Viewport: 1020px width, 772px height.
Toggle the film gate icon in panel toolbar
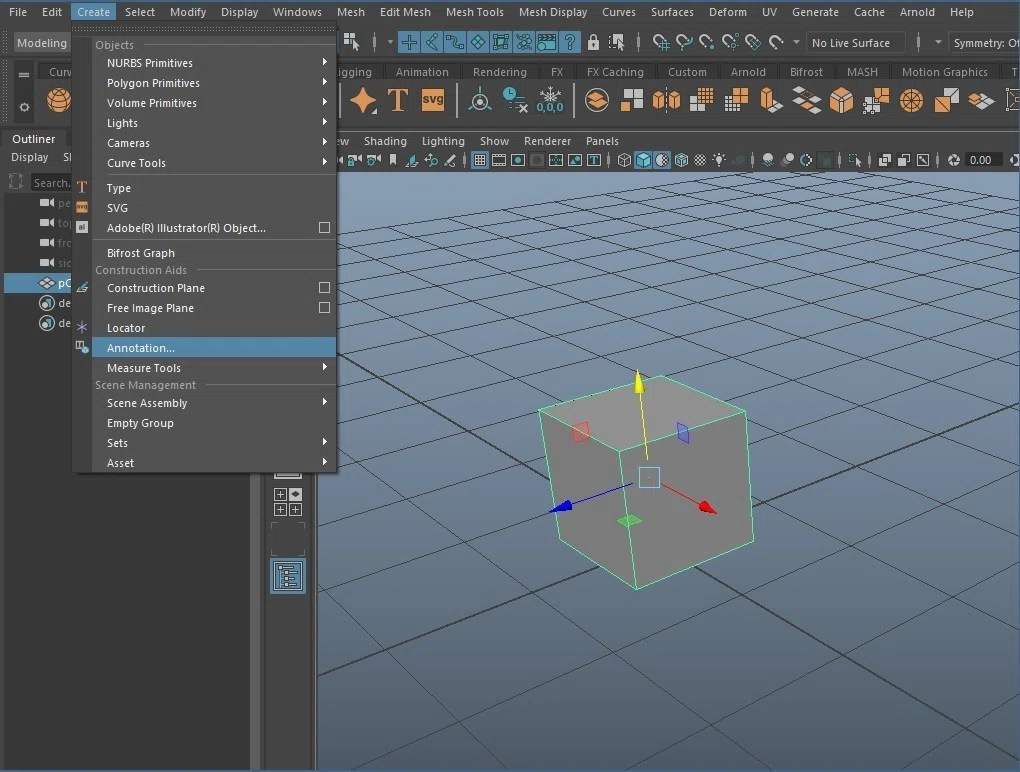(x=499, y=160)
